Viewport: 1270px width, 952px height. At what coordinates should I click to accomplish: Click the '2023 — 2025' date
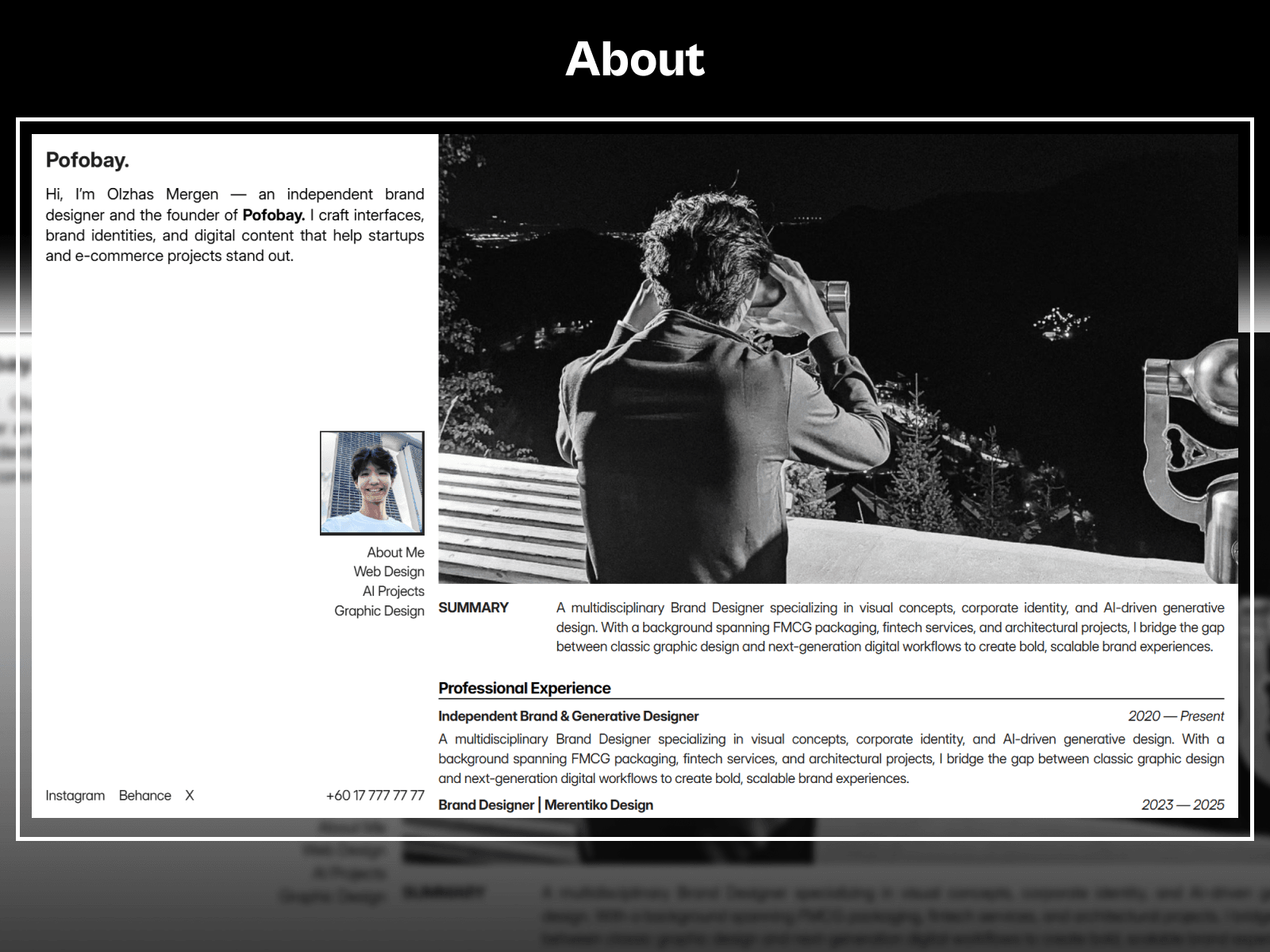(1183, 804)
